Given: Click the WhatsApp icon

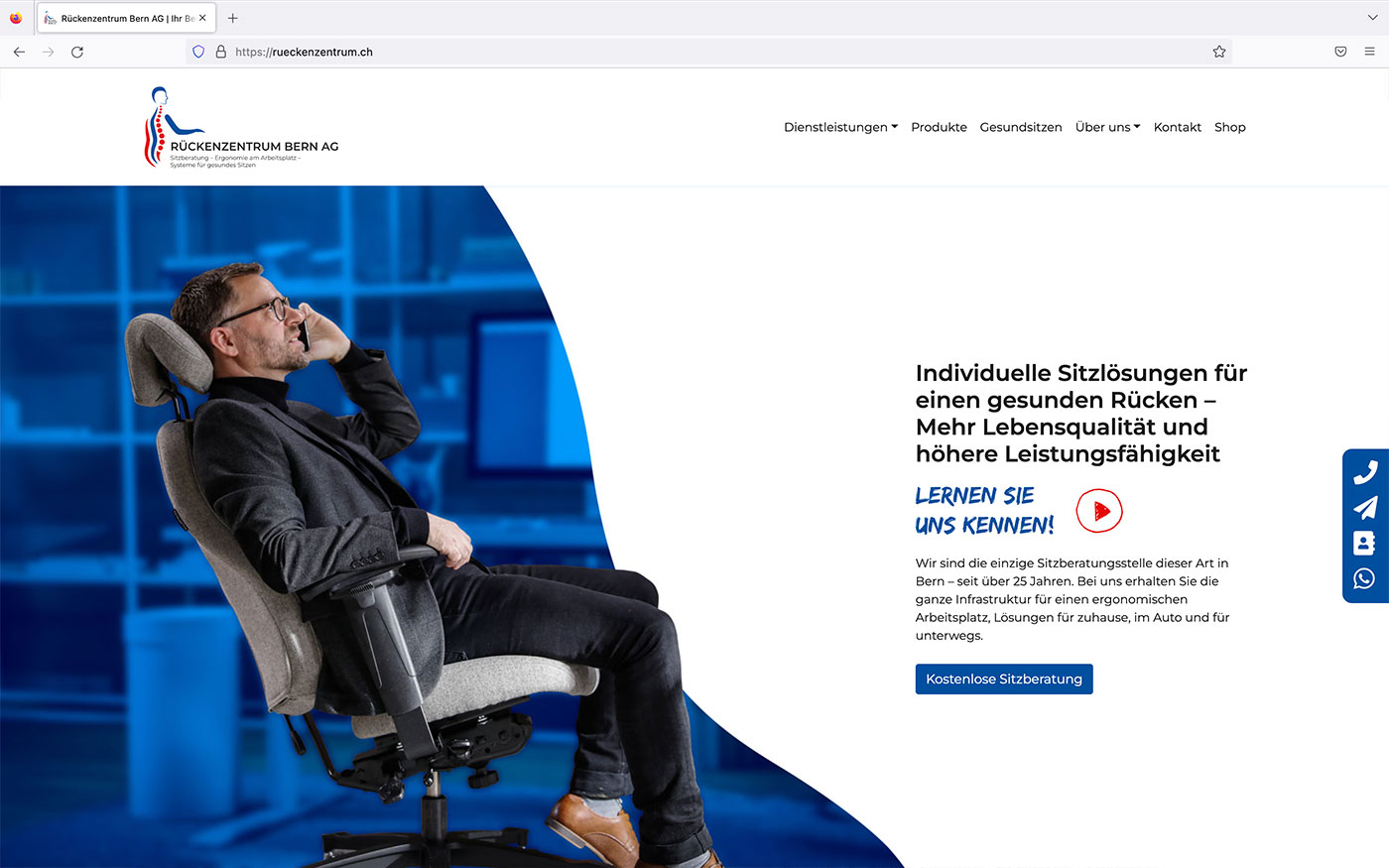Looking at the screenshot, I should tap(1364, 578).
